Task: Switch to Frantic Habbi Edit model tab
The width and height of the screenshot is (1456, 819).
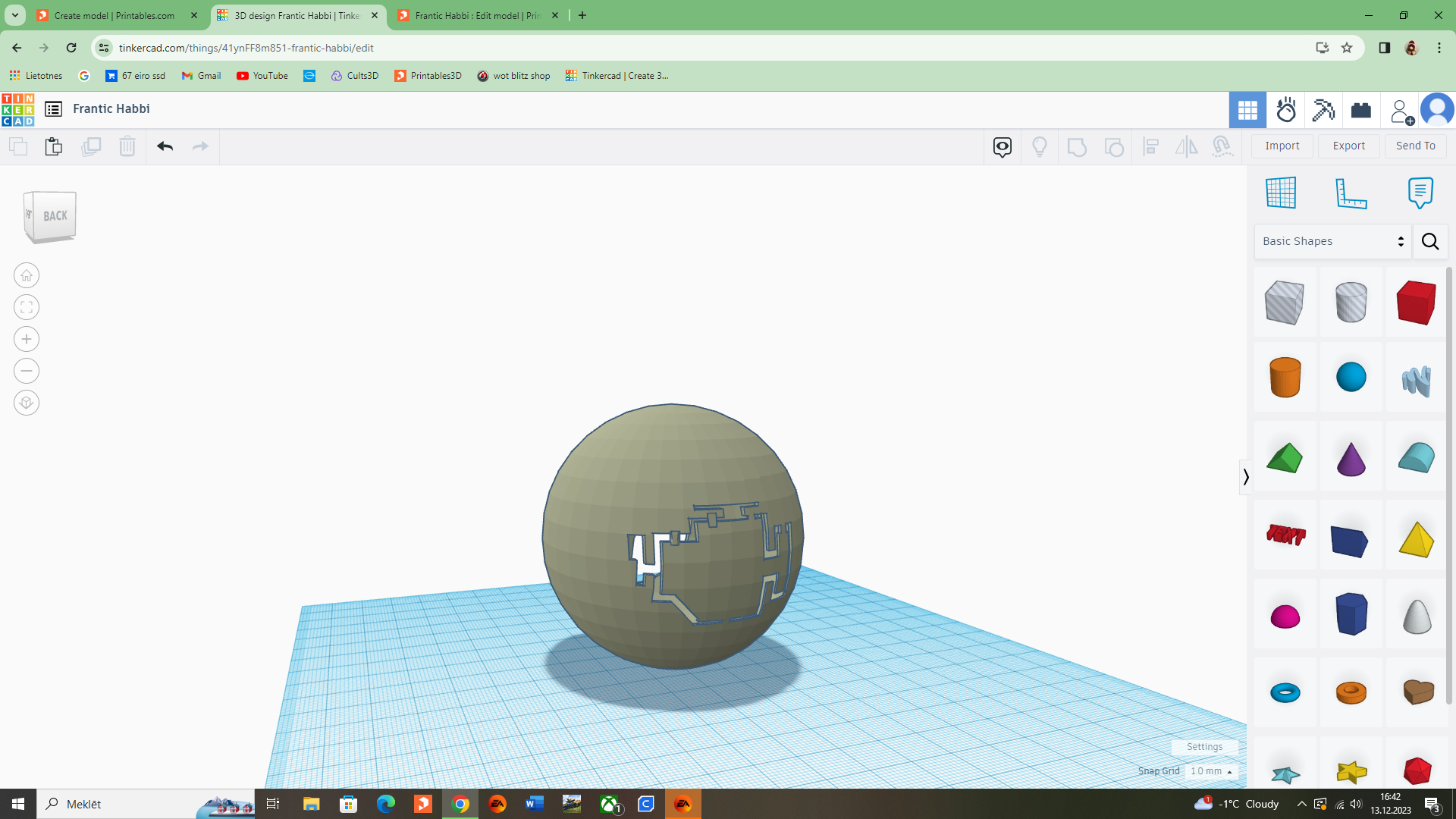Action: [x=478, y=15]
